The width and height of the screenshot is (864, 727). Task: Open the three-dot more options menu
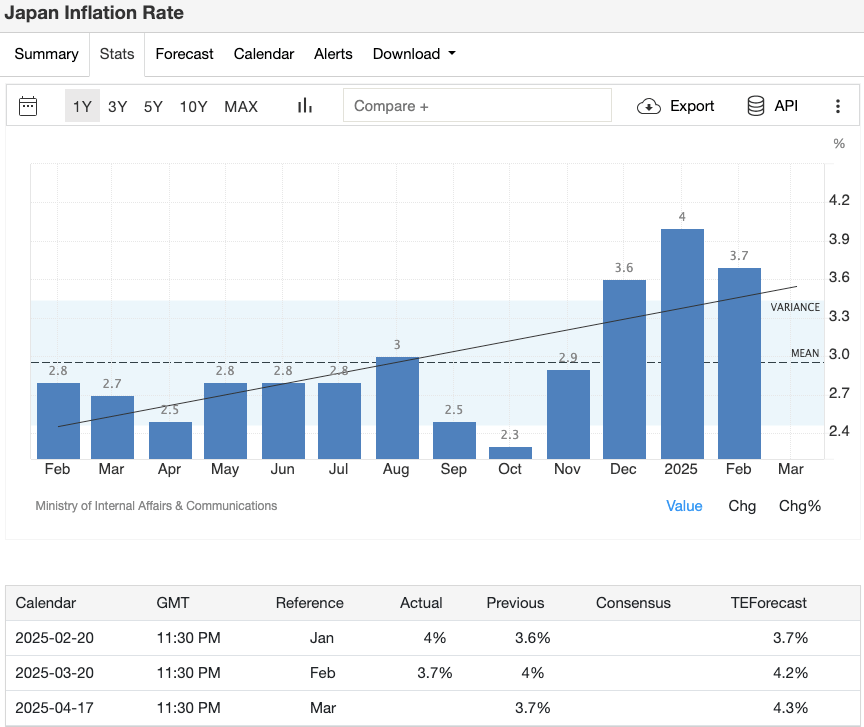838,106
